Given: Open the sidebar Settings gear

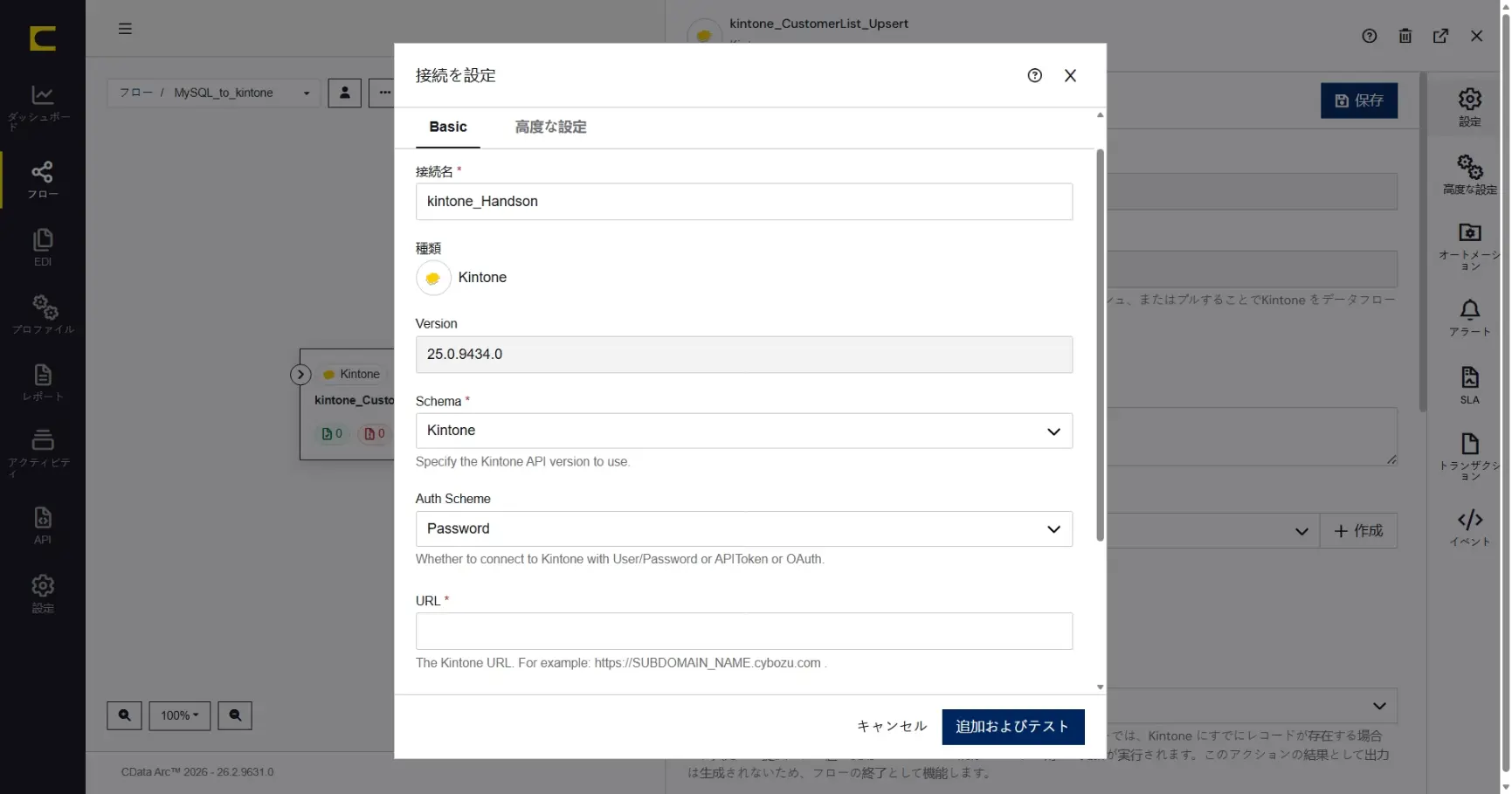Looking at the screenshot, I should (42, 593).
